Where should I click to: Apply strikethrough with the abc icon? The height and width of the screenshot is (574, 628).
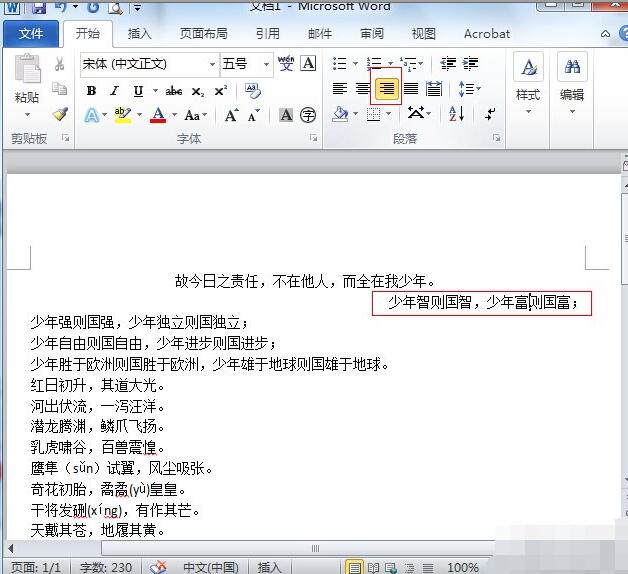(x=173, y=91)
